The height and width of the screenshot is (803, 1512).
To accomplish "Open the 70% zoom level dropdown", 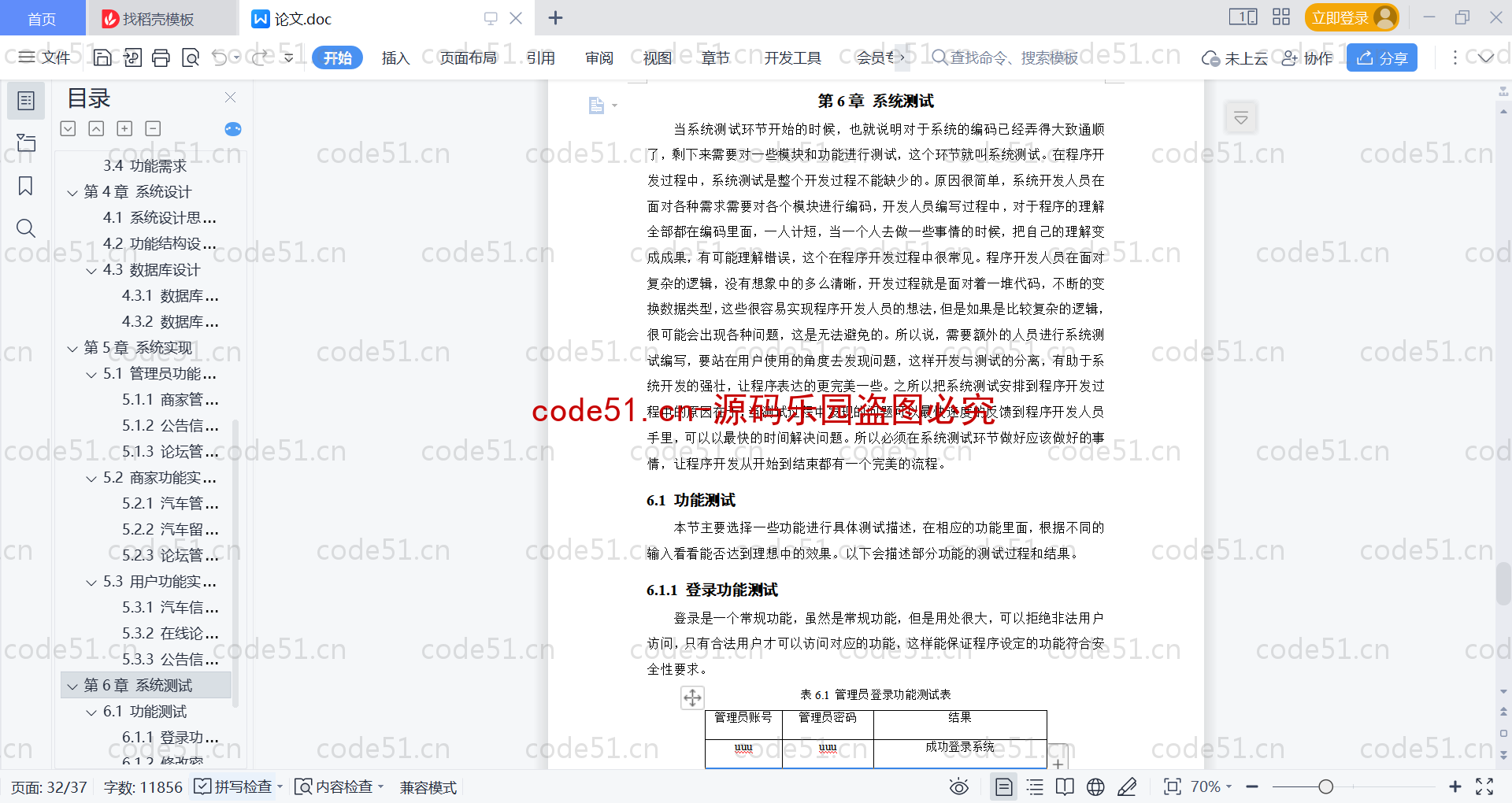I will pos(1211,787).
